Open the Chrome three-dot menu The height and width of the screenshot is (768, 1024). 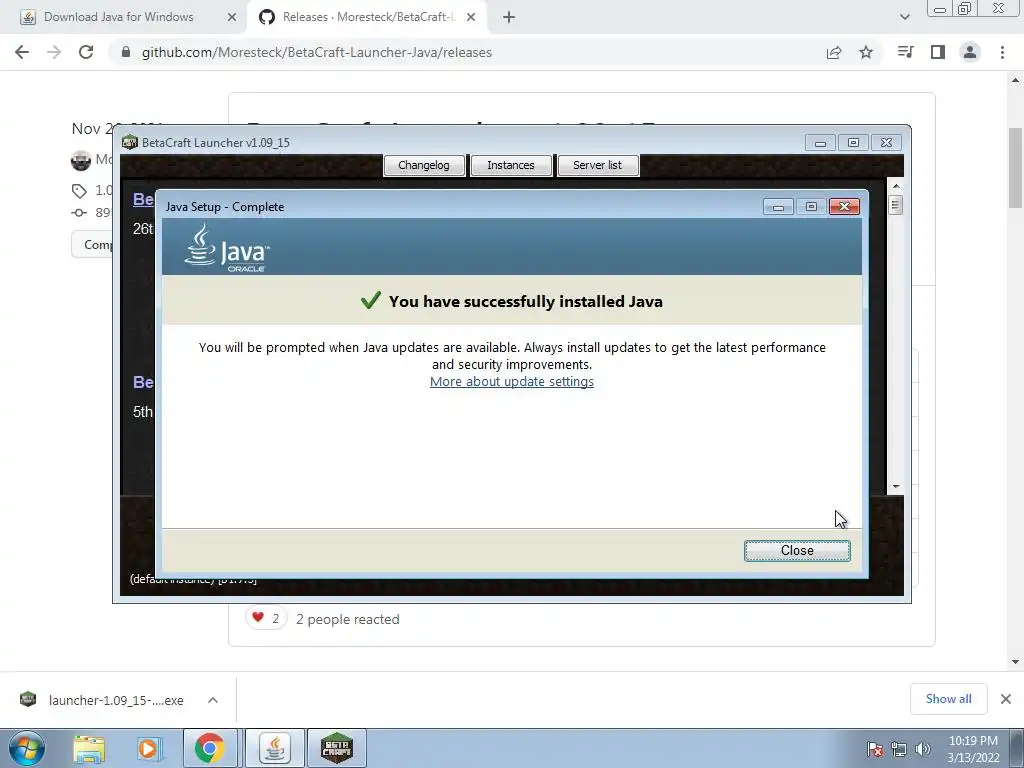[1002, 52]
